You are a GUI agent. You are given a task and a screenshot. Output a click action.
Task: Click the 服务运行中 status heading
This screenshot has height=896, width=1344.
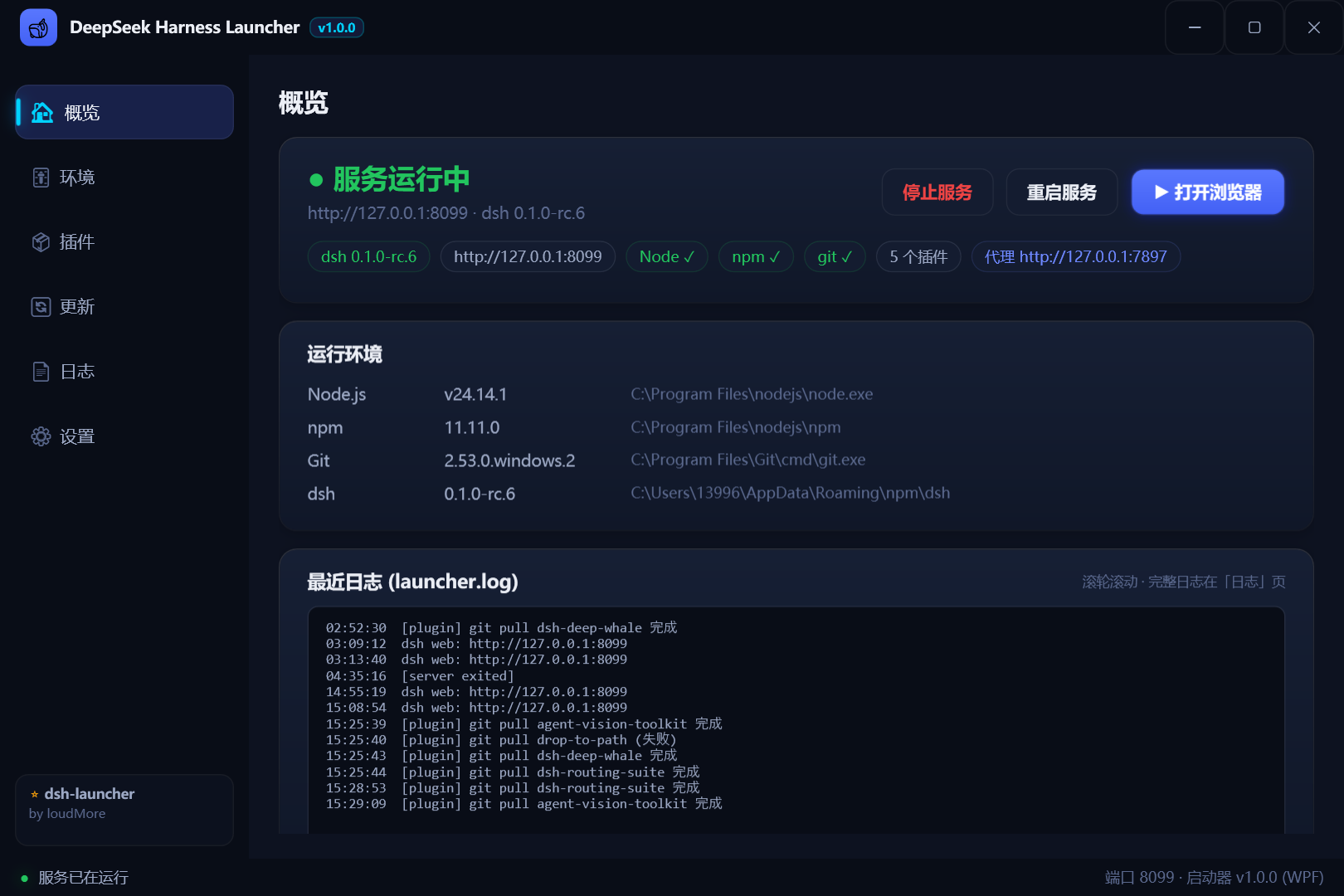402,179
